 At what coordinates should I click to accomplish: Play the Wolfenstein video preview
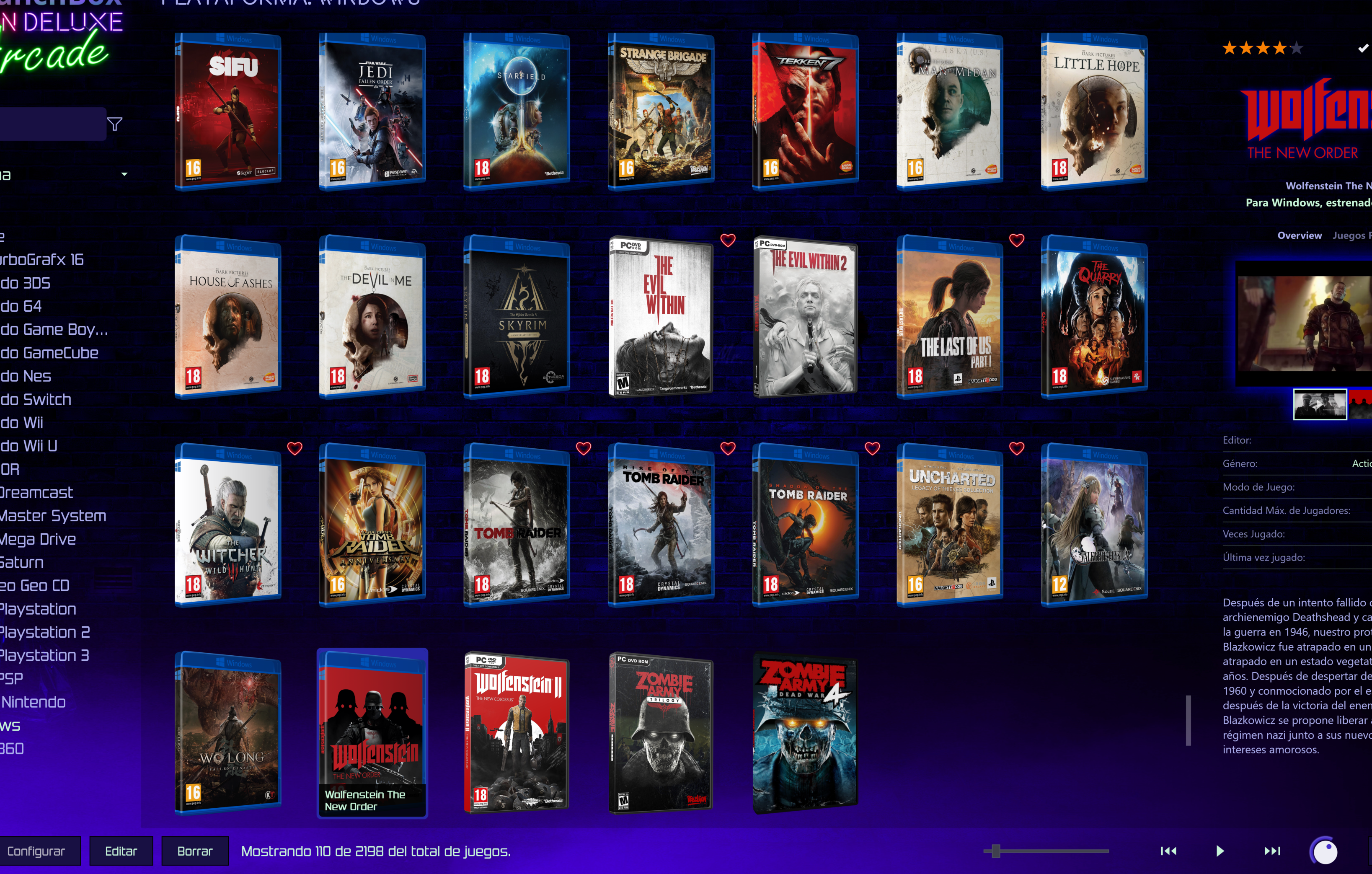[x=1304, y=323]
